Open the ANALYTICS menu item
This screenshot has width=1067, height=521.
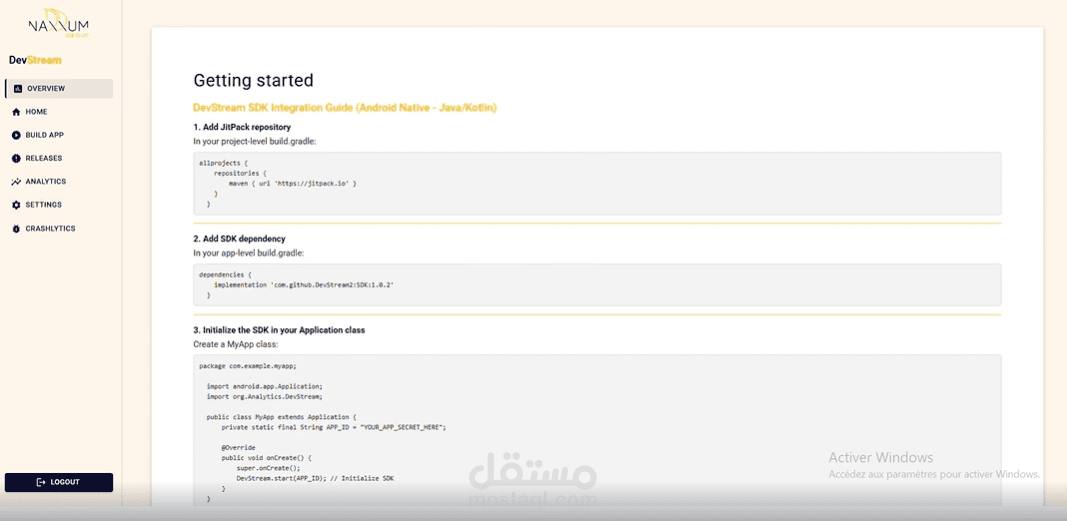point(59,182)
